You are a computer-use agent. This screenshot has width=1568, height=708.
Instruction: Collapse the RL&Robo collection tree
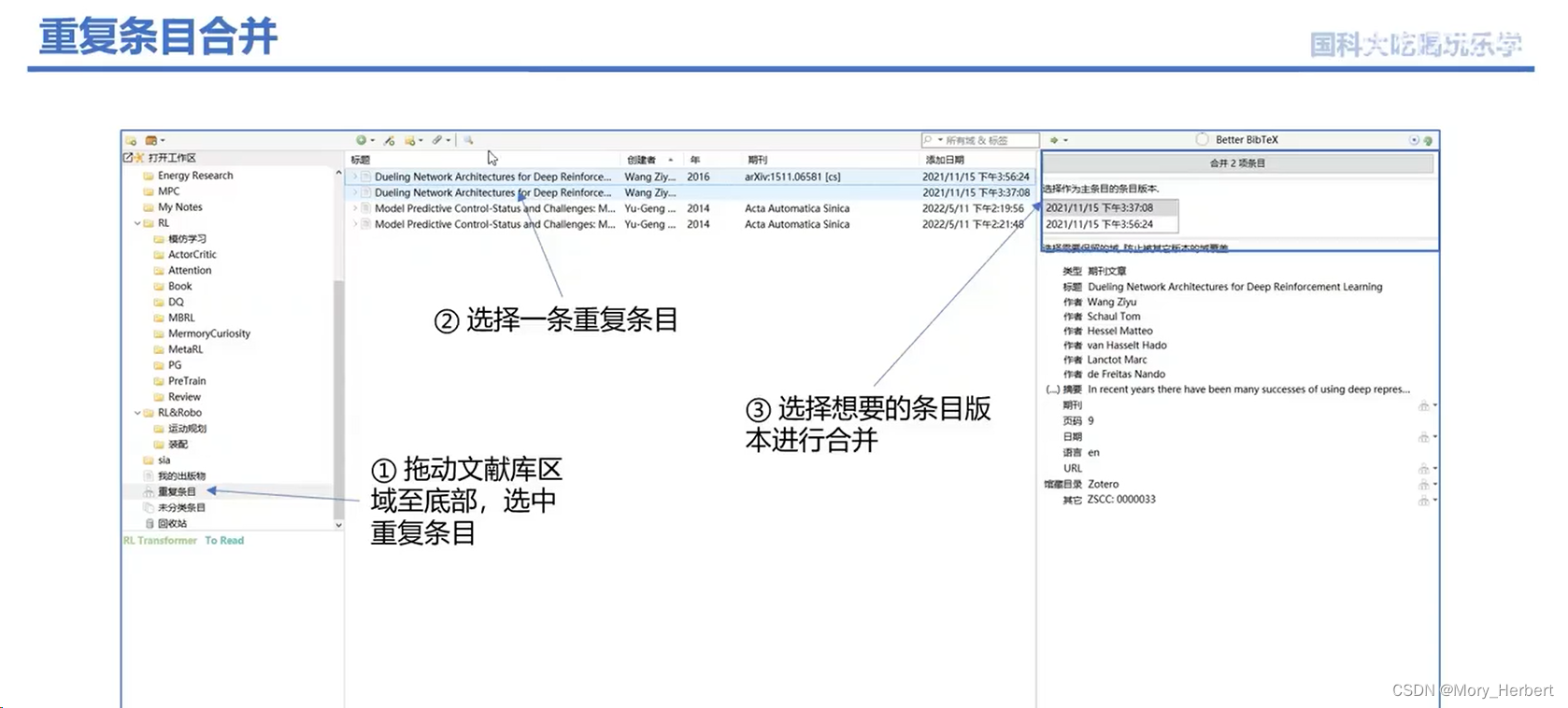[x=137, y=413]
